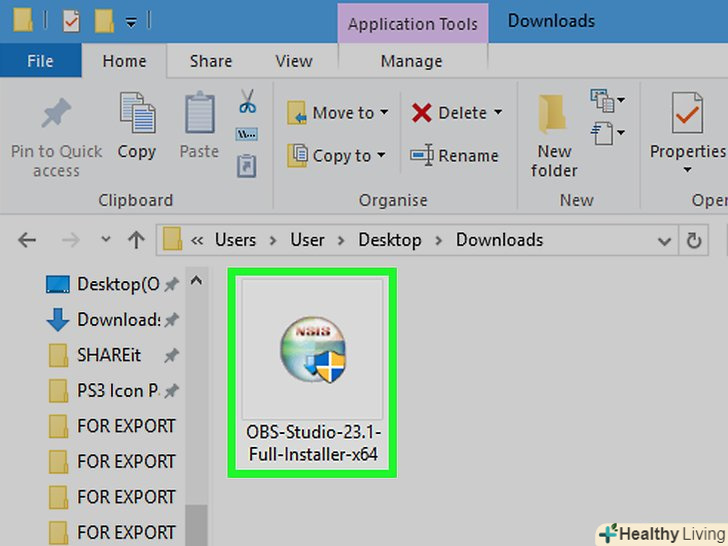Click the Properties icon in title bar
This screenshot has width=728, height=546.
pyautogui.click(x=71, y=21)
